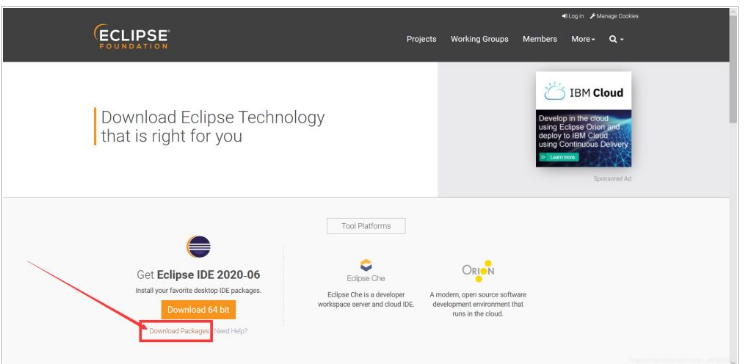Click the Download 64 bit button
The image size is (748, 364).
point(198,310)
